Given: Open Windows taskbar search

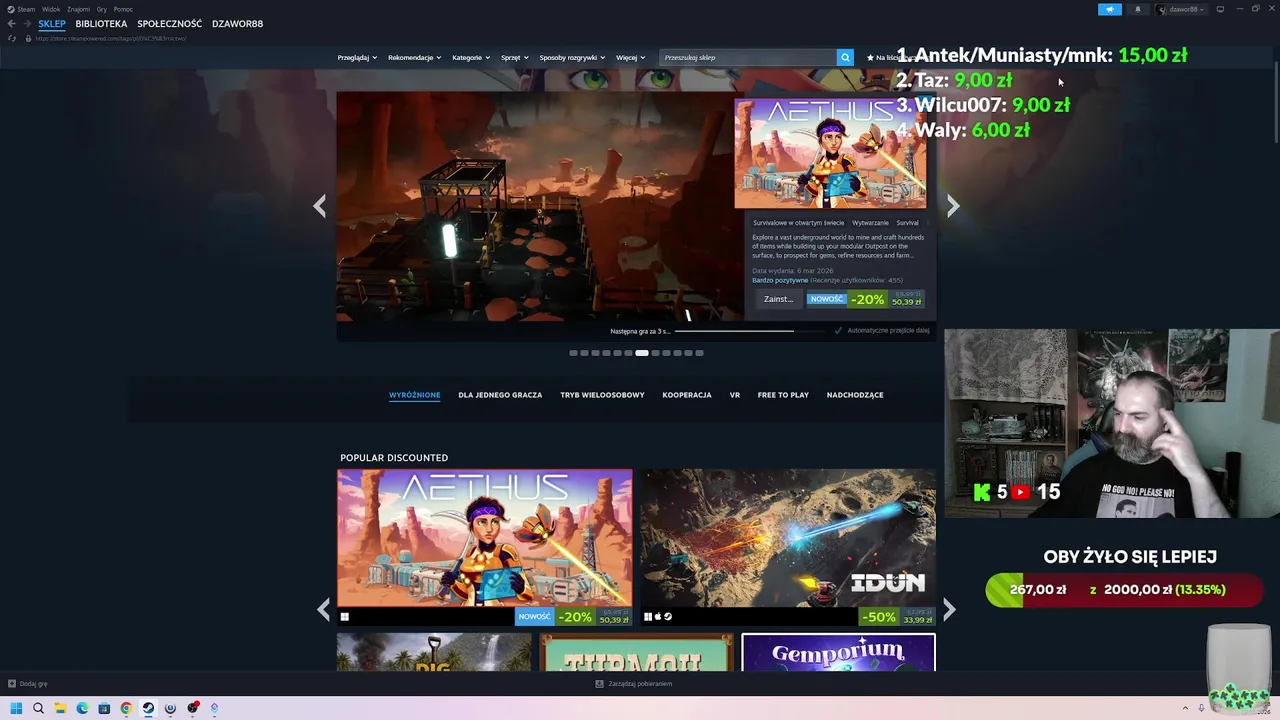Looking at the screenshot, I should pos(38,708).
